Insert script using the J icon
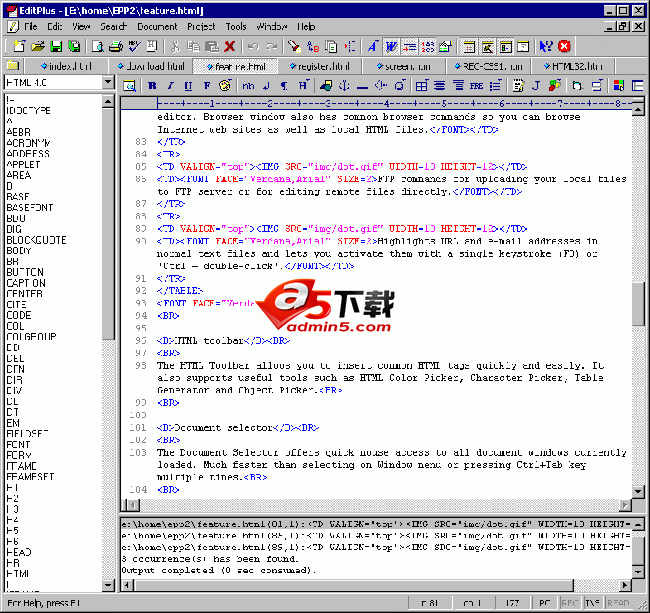The width and height of the screenshot is (650, 613). 536,86
